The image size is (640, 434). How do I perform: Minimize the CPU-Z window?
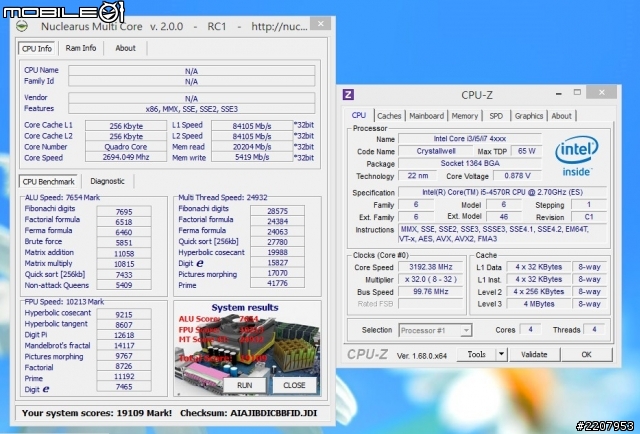[x=559, y=93]
